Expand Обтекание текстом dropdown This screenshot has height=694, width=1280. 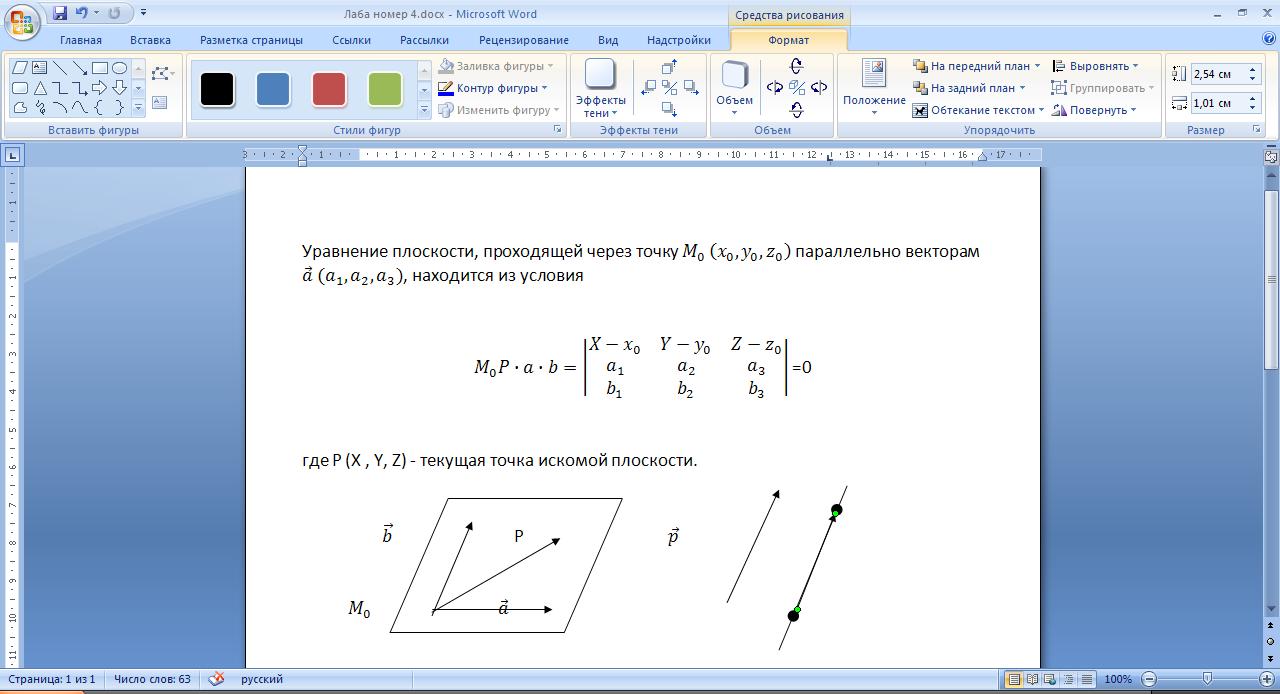coord(1041,110)
